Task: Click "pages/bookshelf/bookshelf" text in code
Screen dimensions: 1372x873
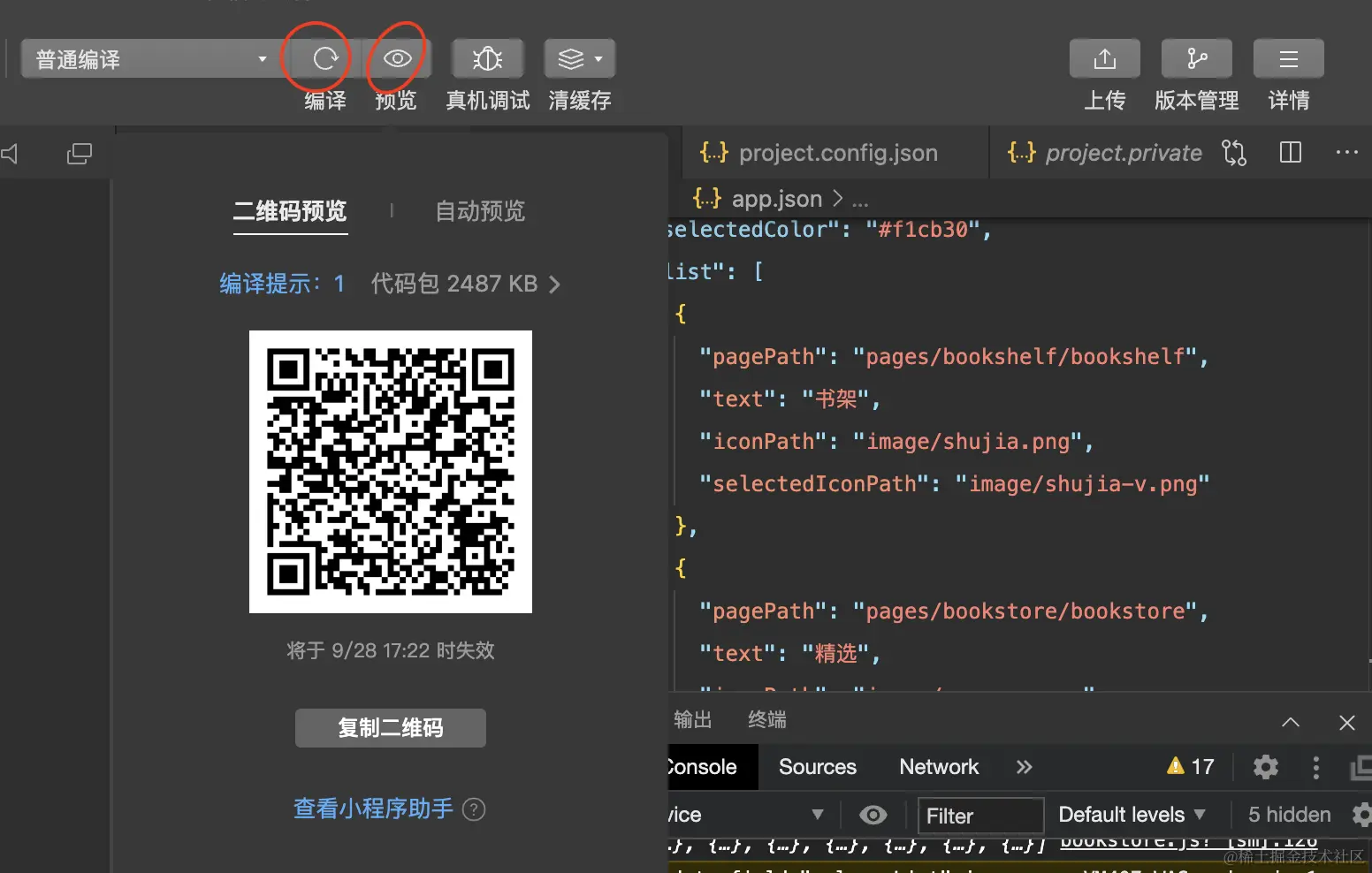Action: coord(1025,357)
